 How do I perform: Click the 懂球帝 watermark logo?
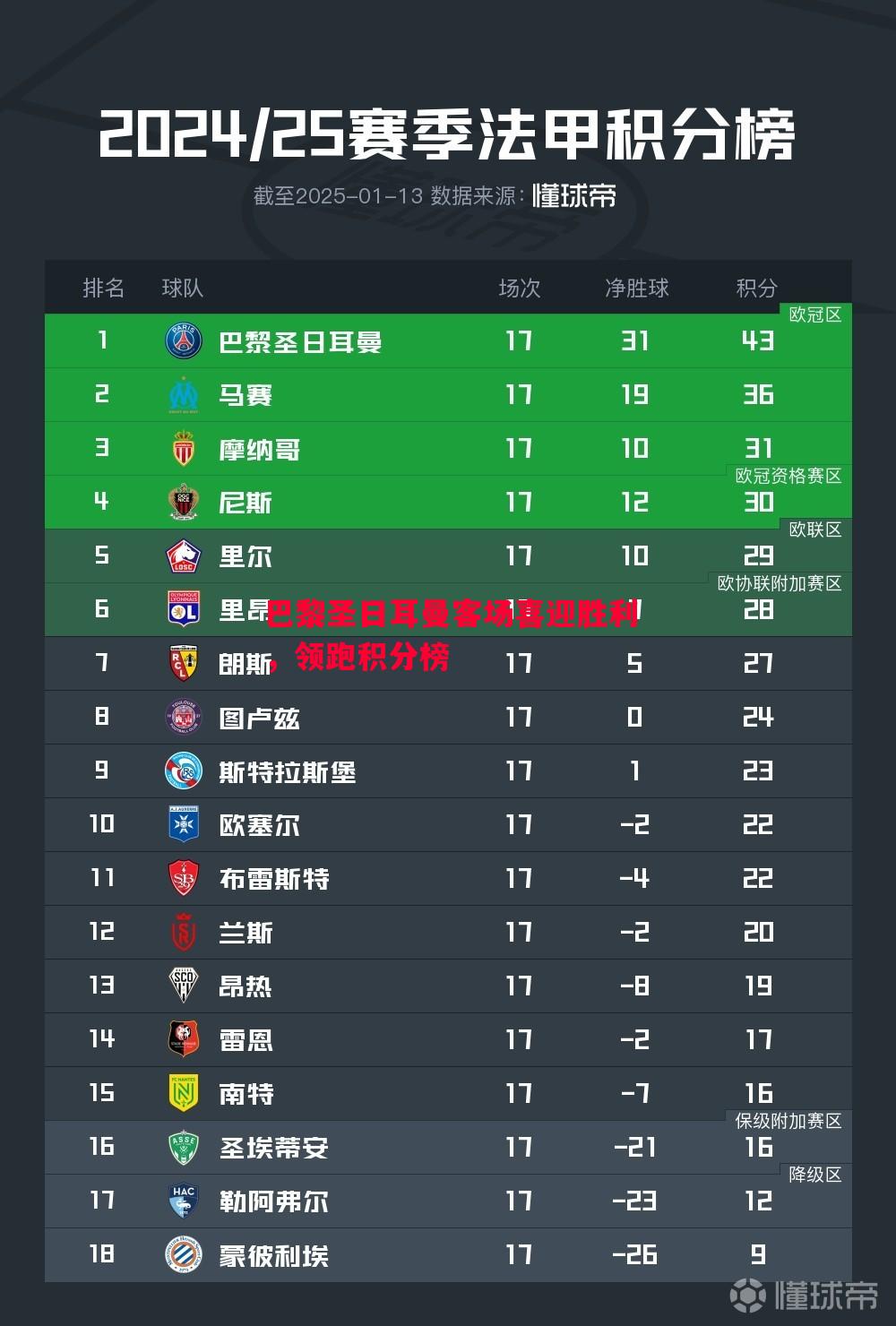click(x=803, y=1295)
